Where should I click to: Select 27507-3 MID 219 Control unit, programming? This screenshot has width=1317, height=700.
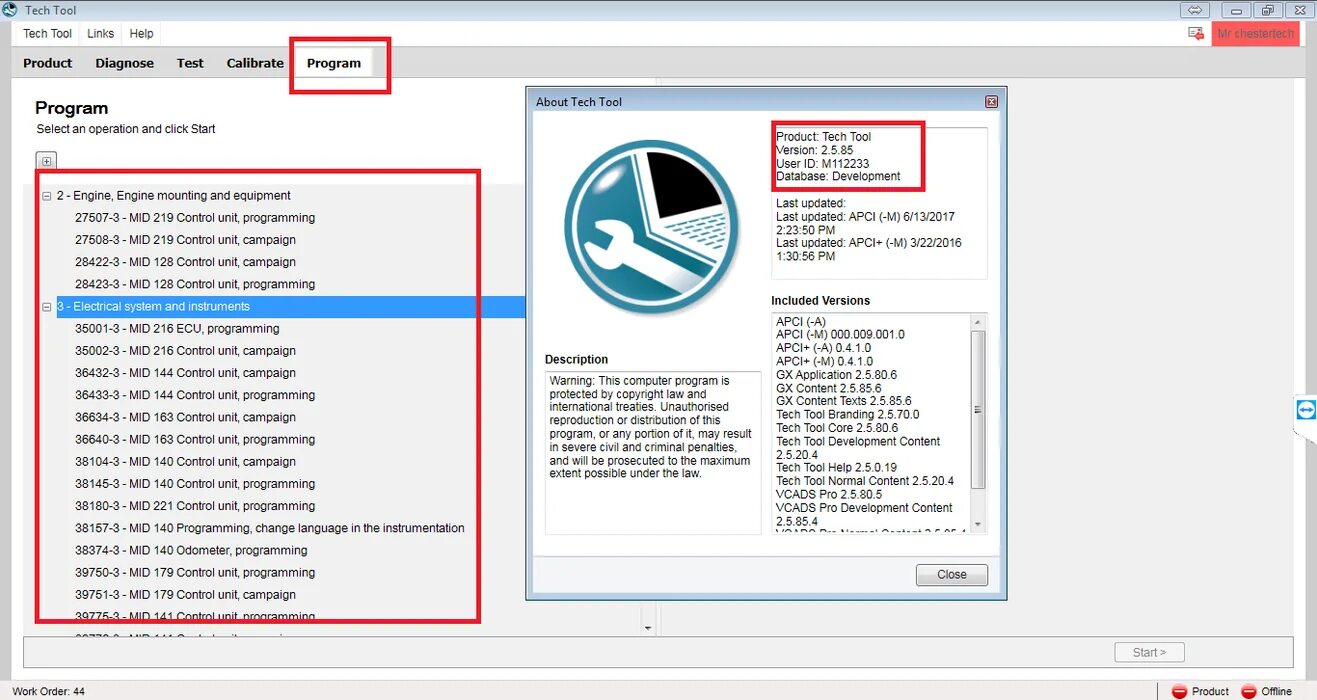(x=195, y=218)
